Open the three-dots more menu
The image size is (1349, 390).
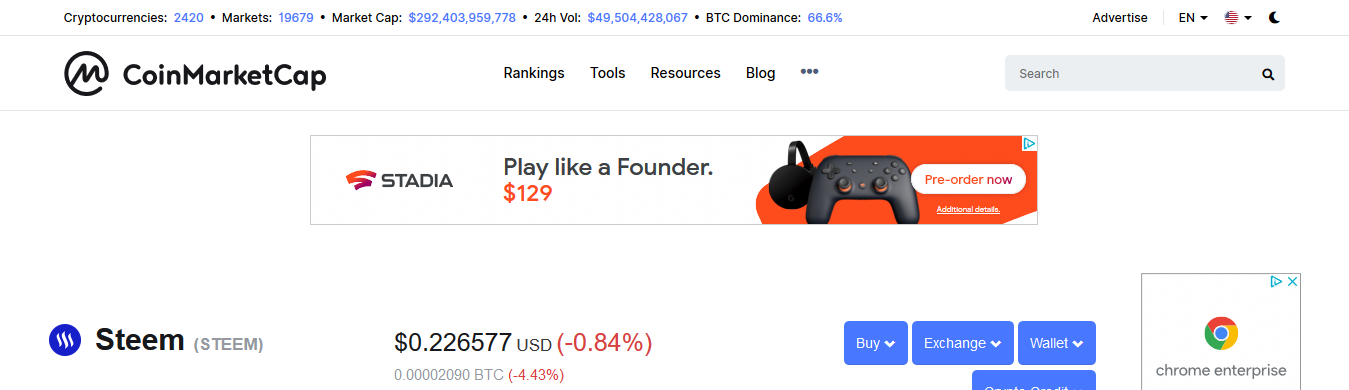[x=810, y=72]
